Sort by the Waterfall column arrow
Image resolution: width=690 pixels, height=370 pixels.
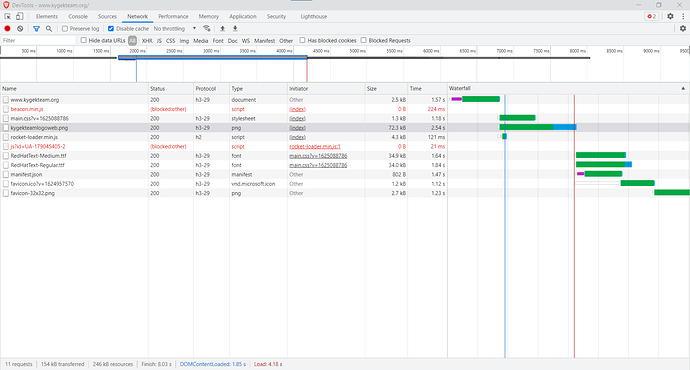(683, 88)
